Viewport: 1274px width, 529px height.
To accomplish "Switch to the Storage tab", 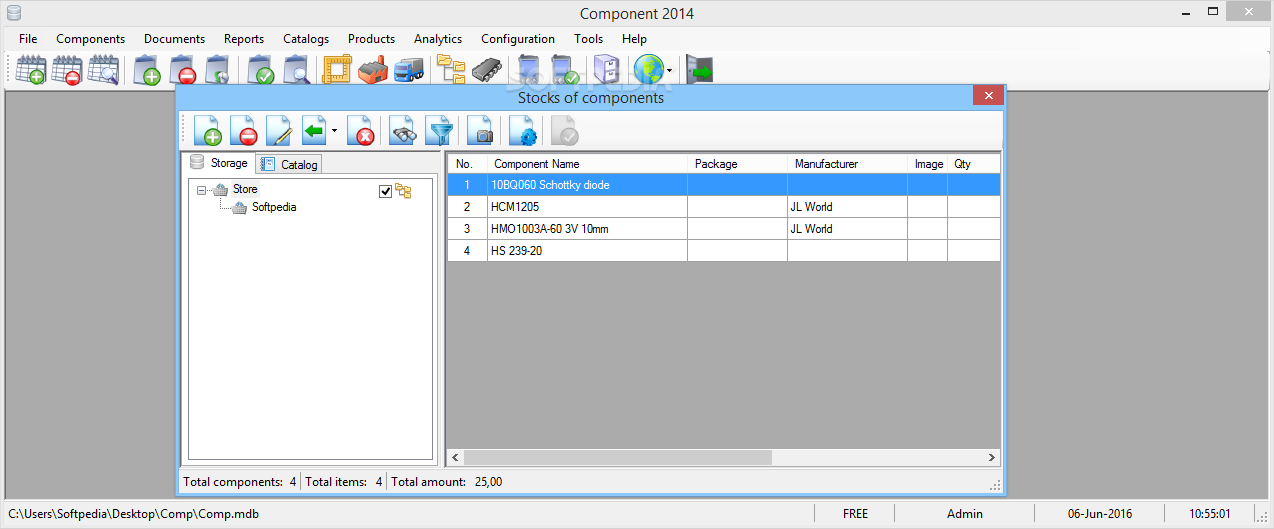I will point(219,163).
